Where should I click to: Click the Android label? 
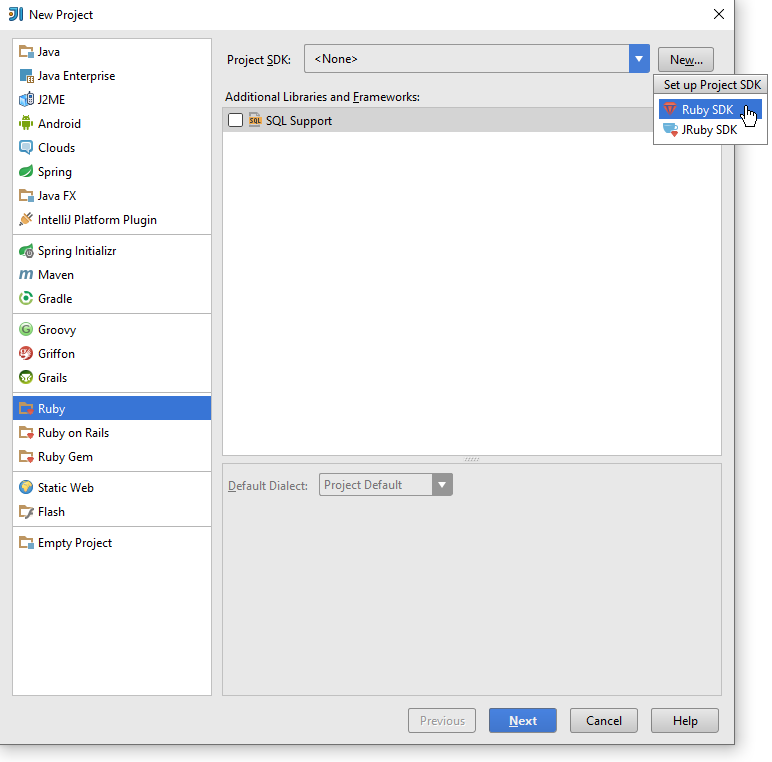click(59, 124)
